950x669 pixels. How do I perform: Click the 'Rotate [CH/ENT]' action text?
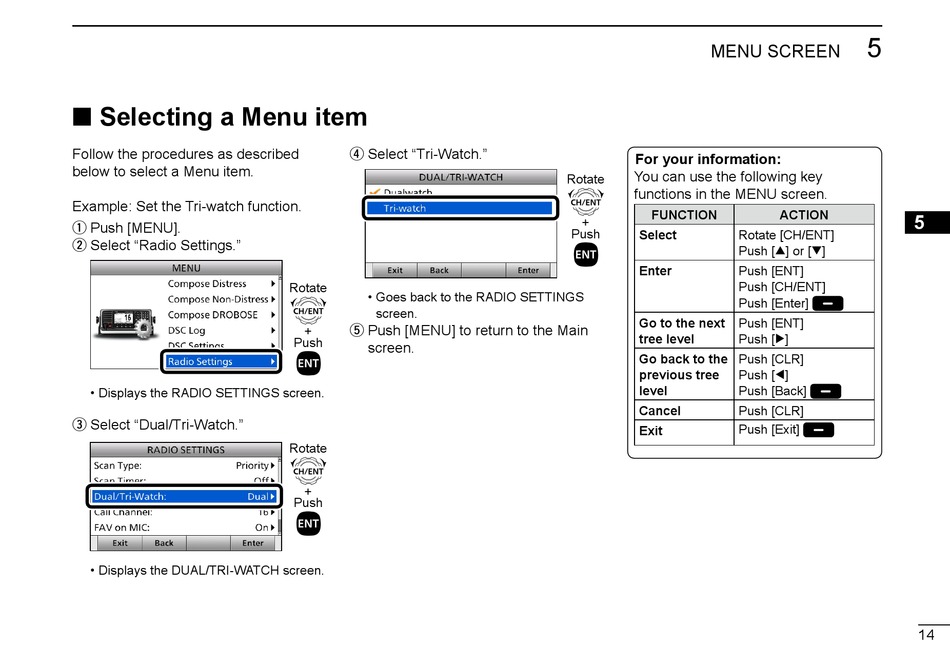786,235
